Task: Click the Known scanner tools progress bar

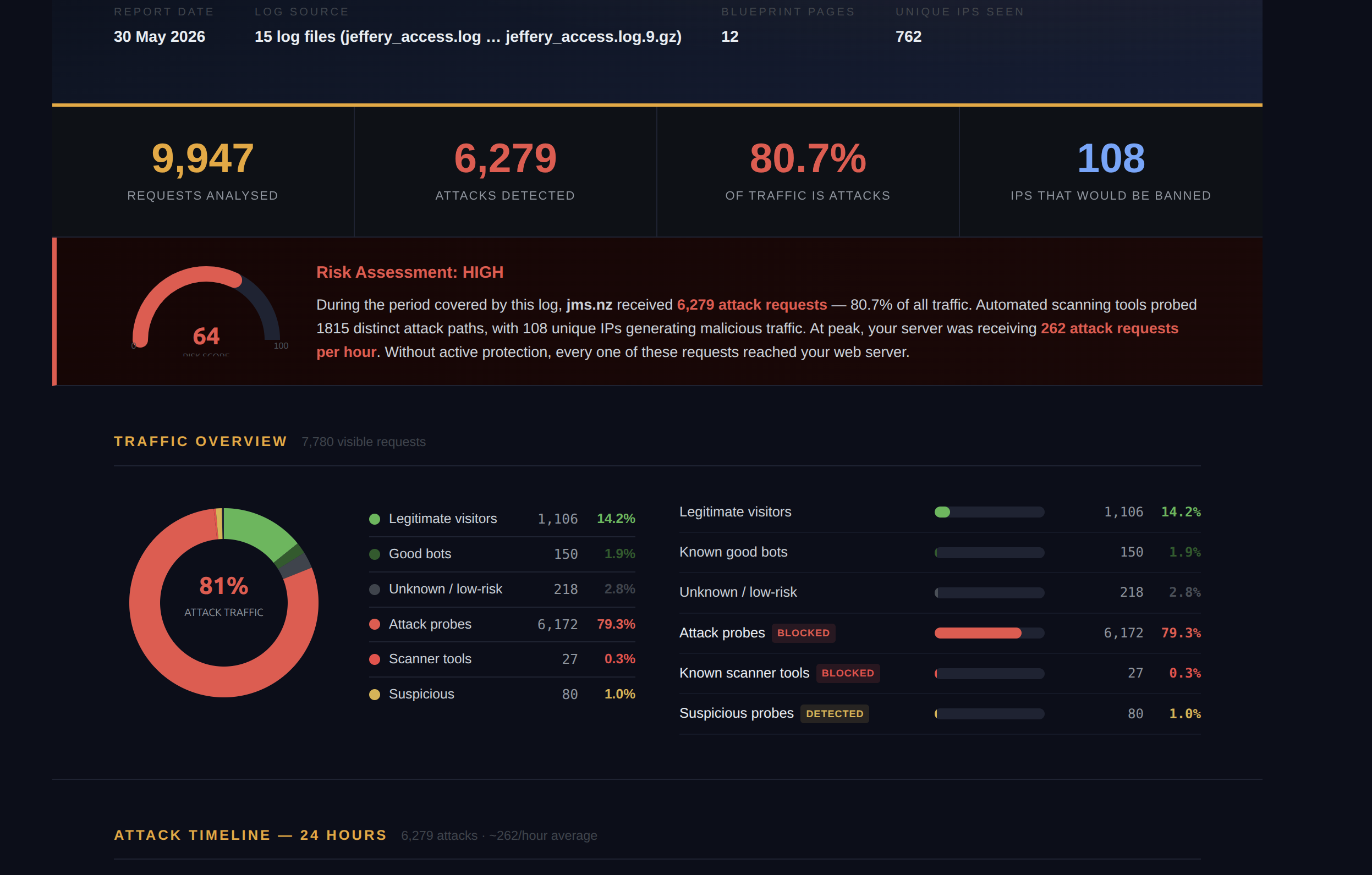Action: [989, 673]
